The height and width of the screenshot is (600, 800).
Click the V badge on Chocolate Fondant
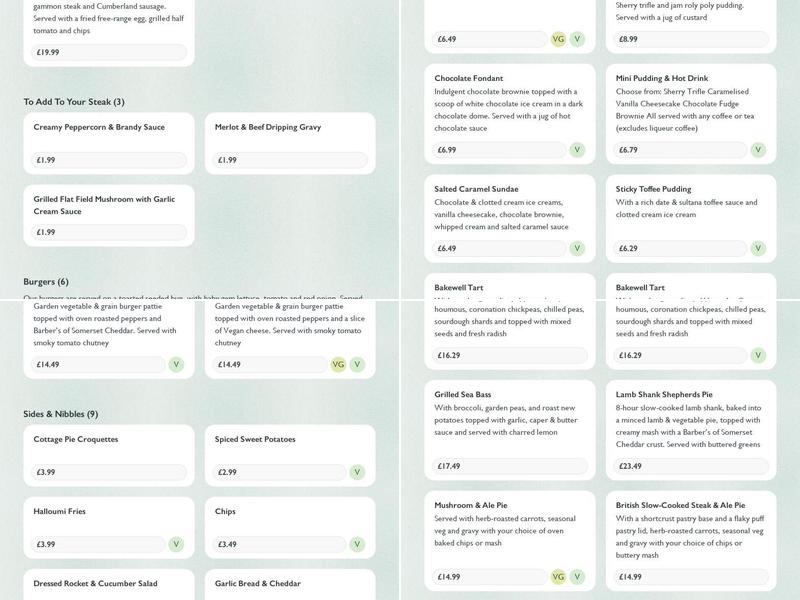tap(577, 150)
